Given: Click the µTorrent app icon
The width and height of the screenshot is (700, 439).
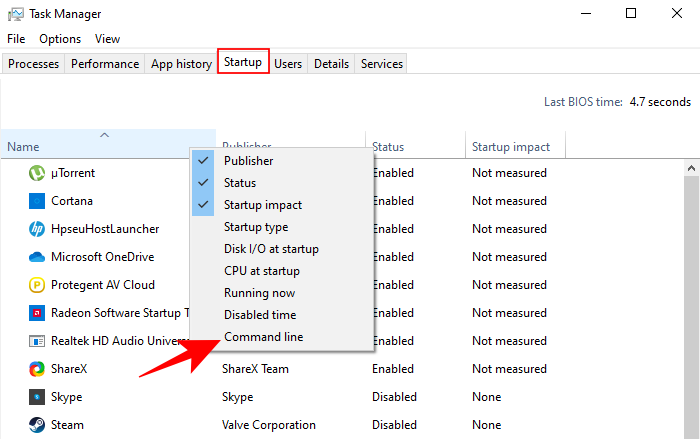Looking at the screenshot, I should tap(36, 173).
